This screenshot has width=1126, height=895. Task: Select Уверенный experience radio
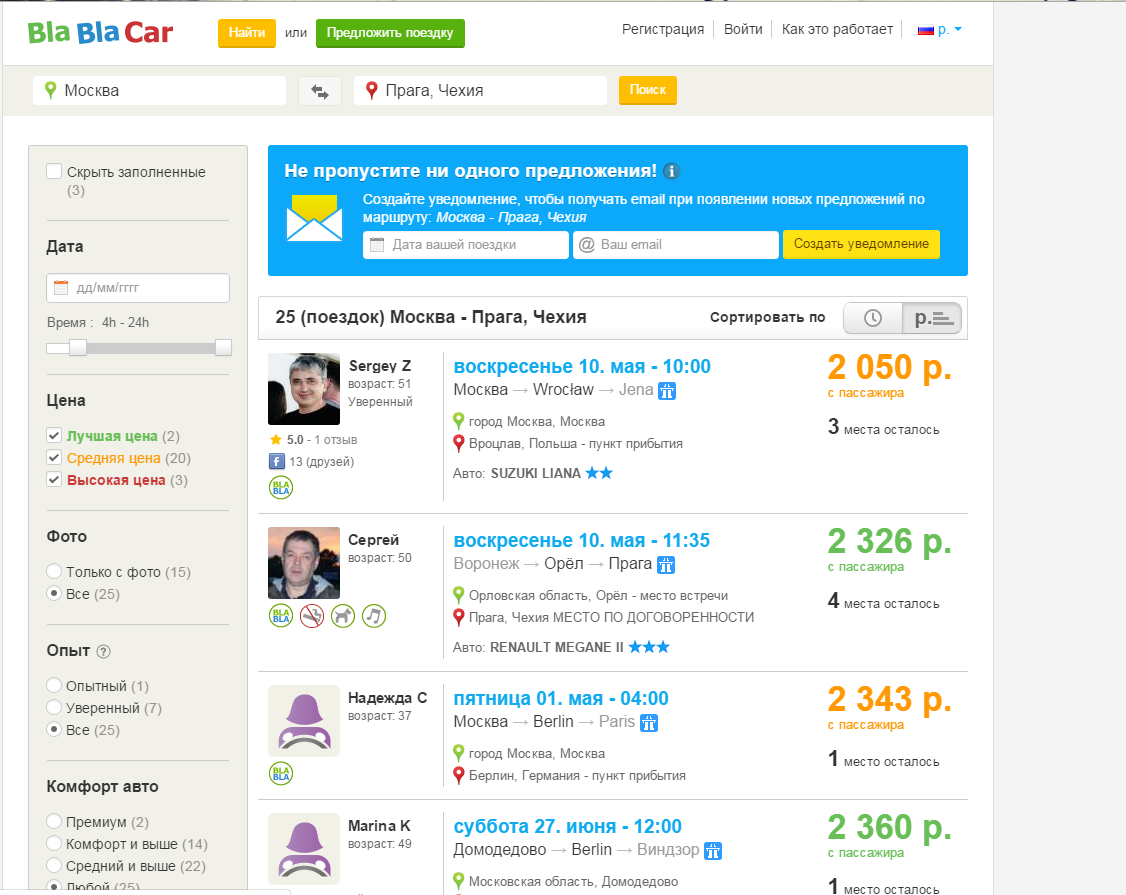tap(54, 708)
